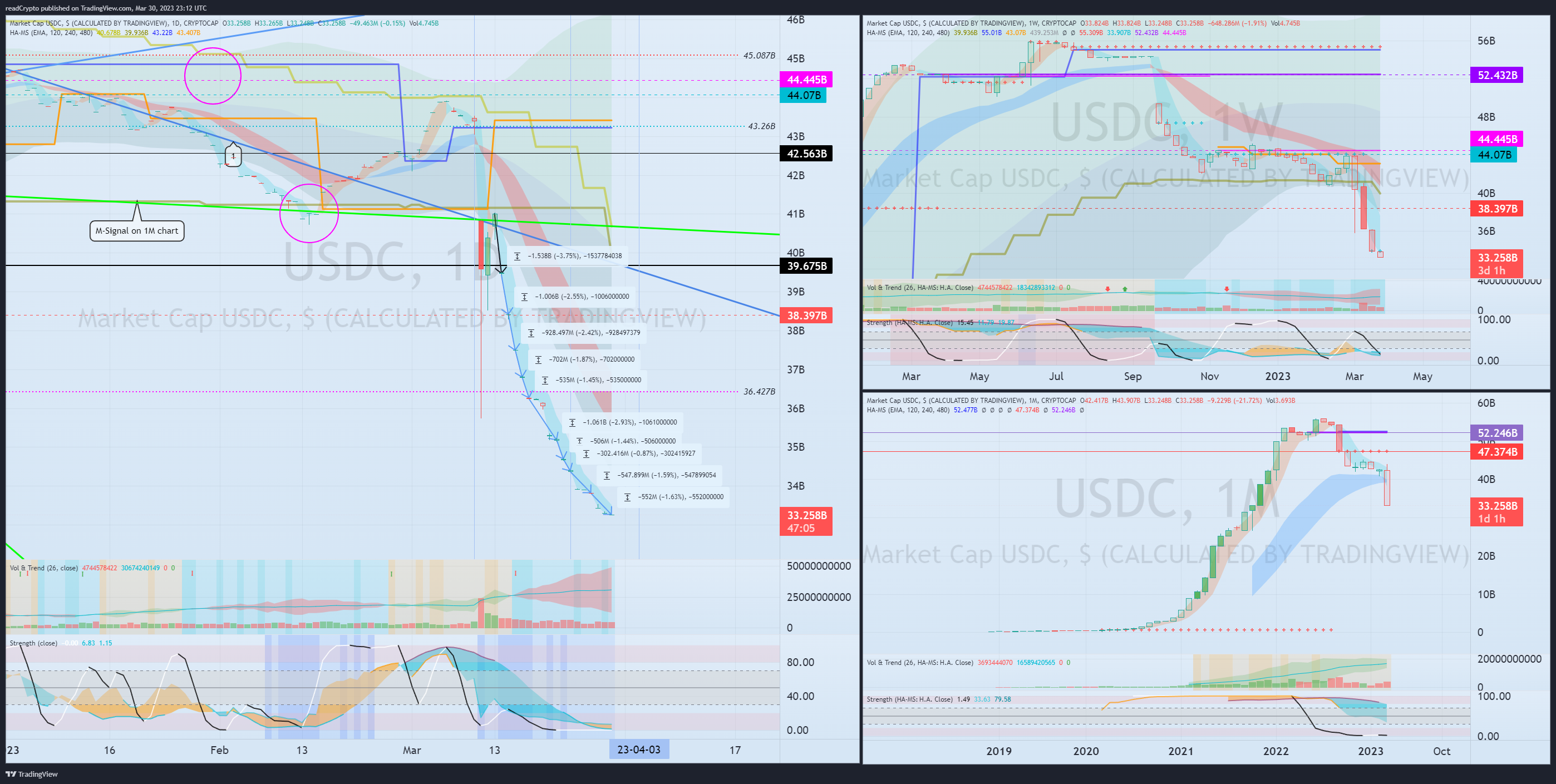Click price-range icon beside -928.497M (-2.42%) label
This screenshot has height=784, width=1556.
pyautogui.click(x=531, y=333)
